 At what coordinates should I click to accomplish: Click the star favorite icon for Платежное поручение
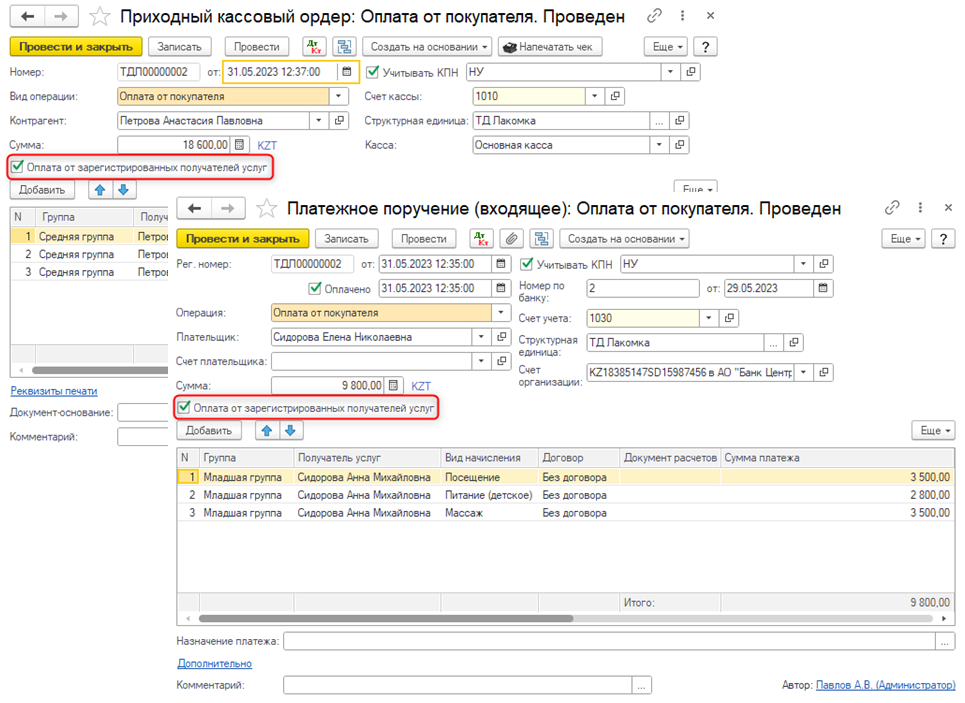(x=266, y=208)
